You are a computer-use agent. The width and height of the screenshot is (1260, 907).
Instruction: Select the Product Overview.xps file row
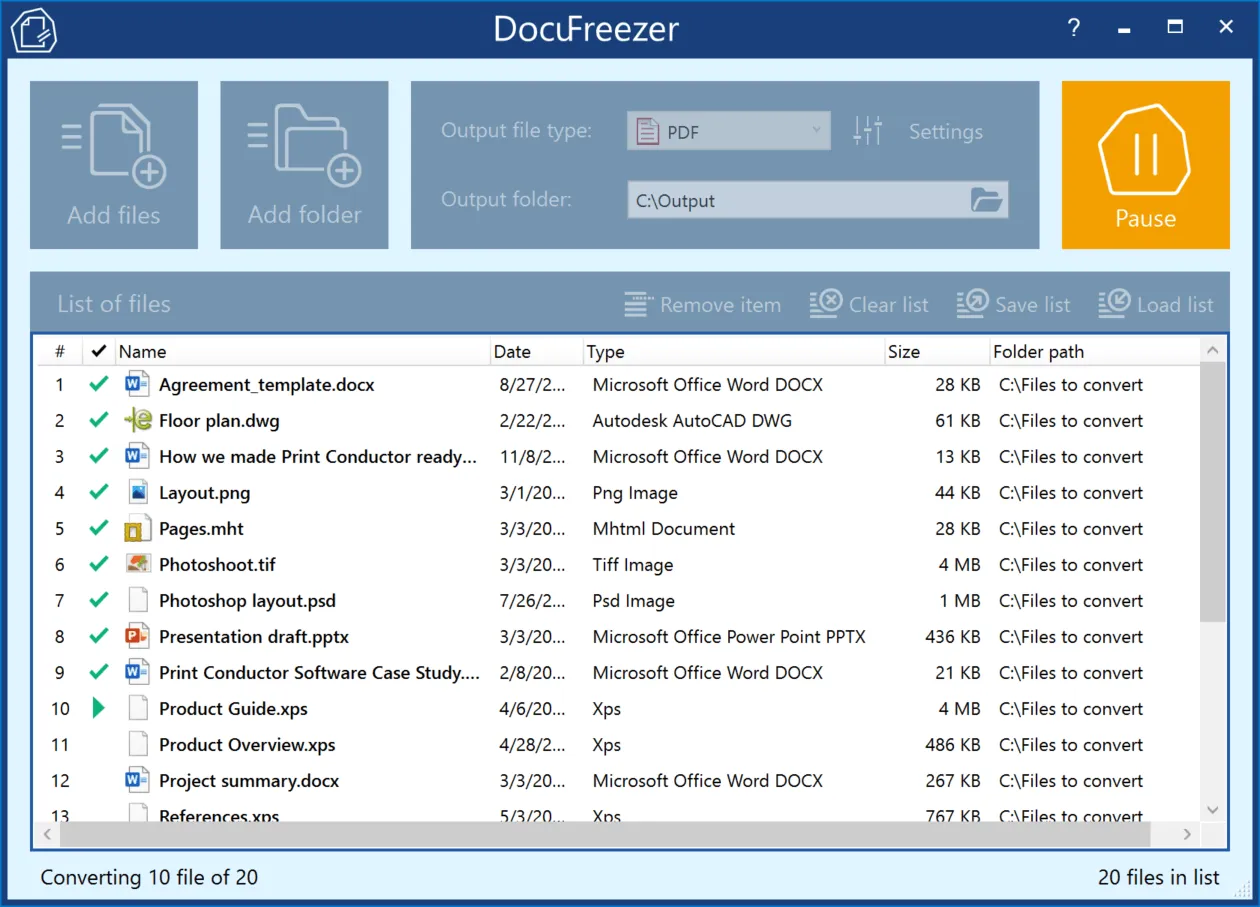247,745
